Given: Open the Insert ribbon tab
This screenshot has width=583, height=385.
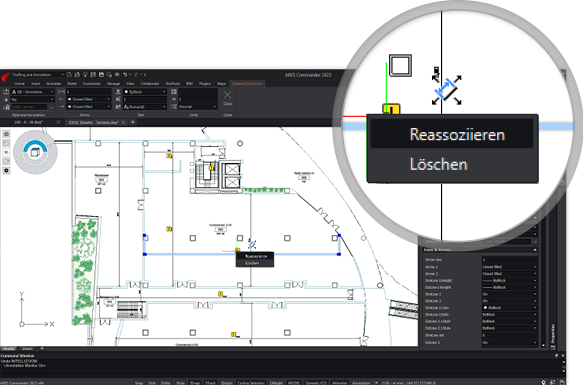Looking at the screenshot, I should pyautogui.click(x=35, y=84).
